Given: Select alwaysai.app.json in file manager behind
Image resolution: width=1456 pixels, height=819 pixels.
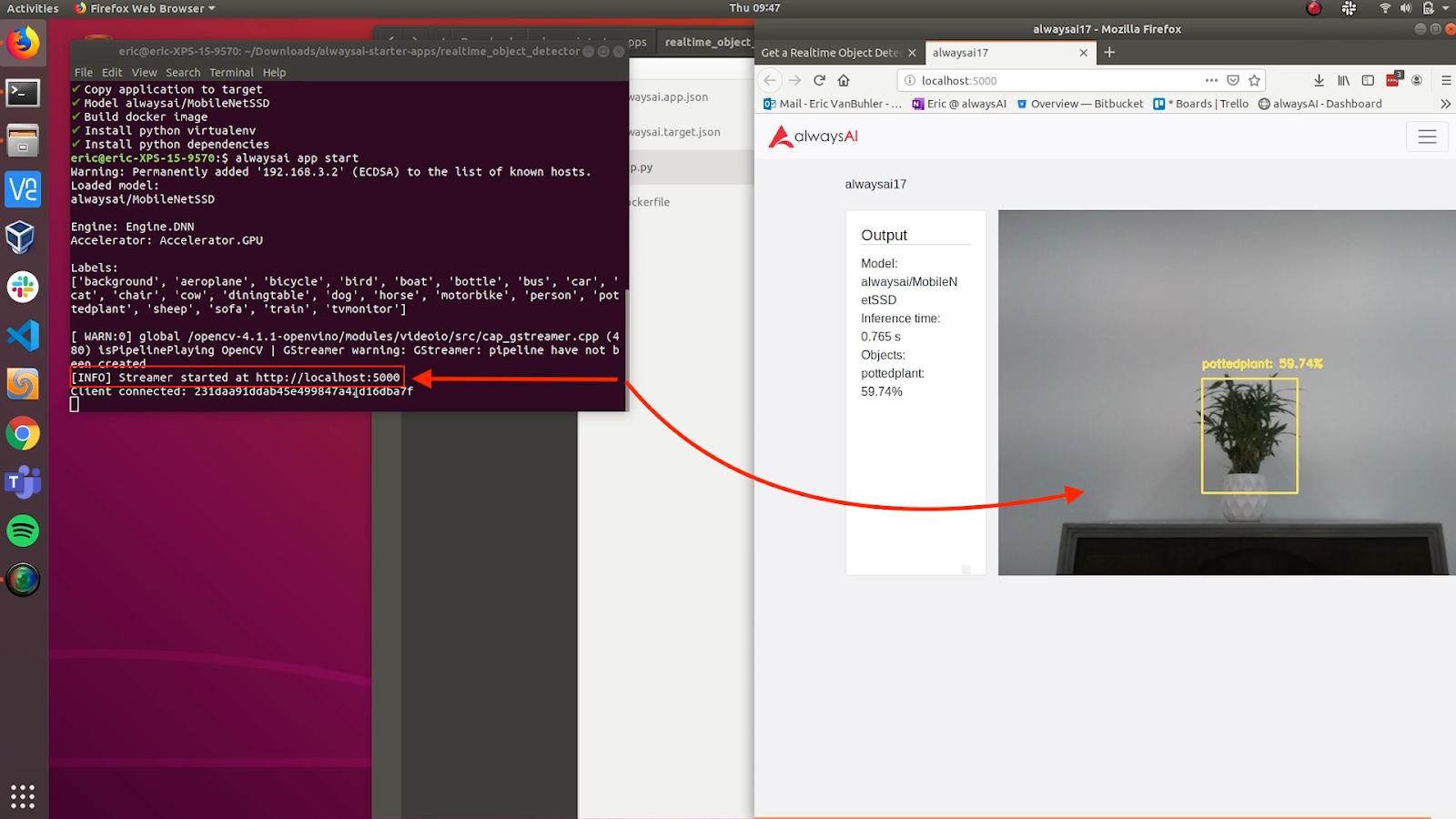Looking at the screenshot, I should tap(669, 97).
